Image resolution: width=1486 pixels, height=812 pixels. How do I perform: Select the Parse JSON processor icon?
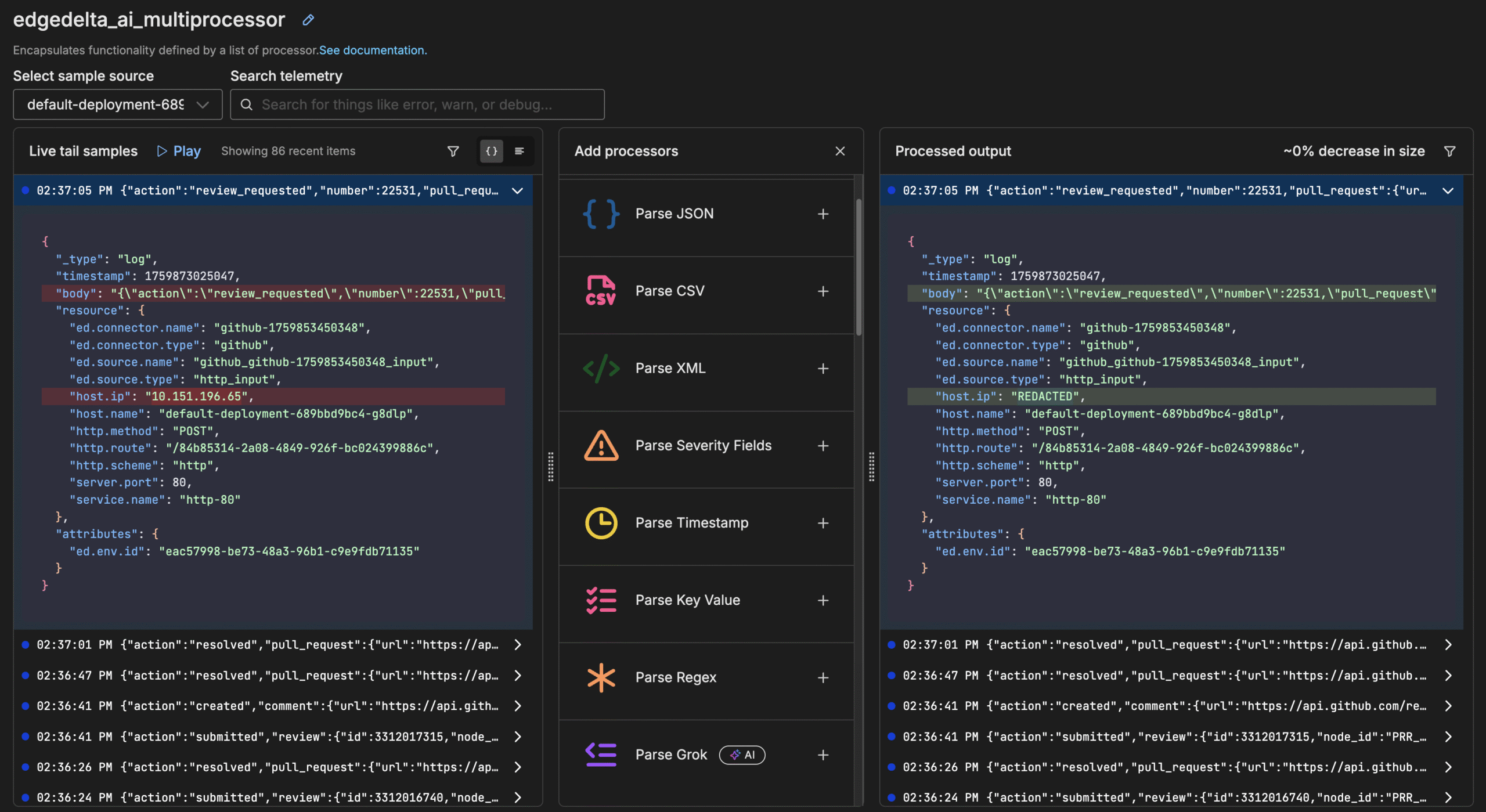(601, 214)
